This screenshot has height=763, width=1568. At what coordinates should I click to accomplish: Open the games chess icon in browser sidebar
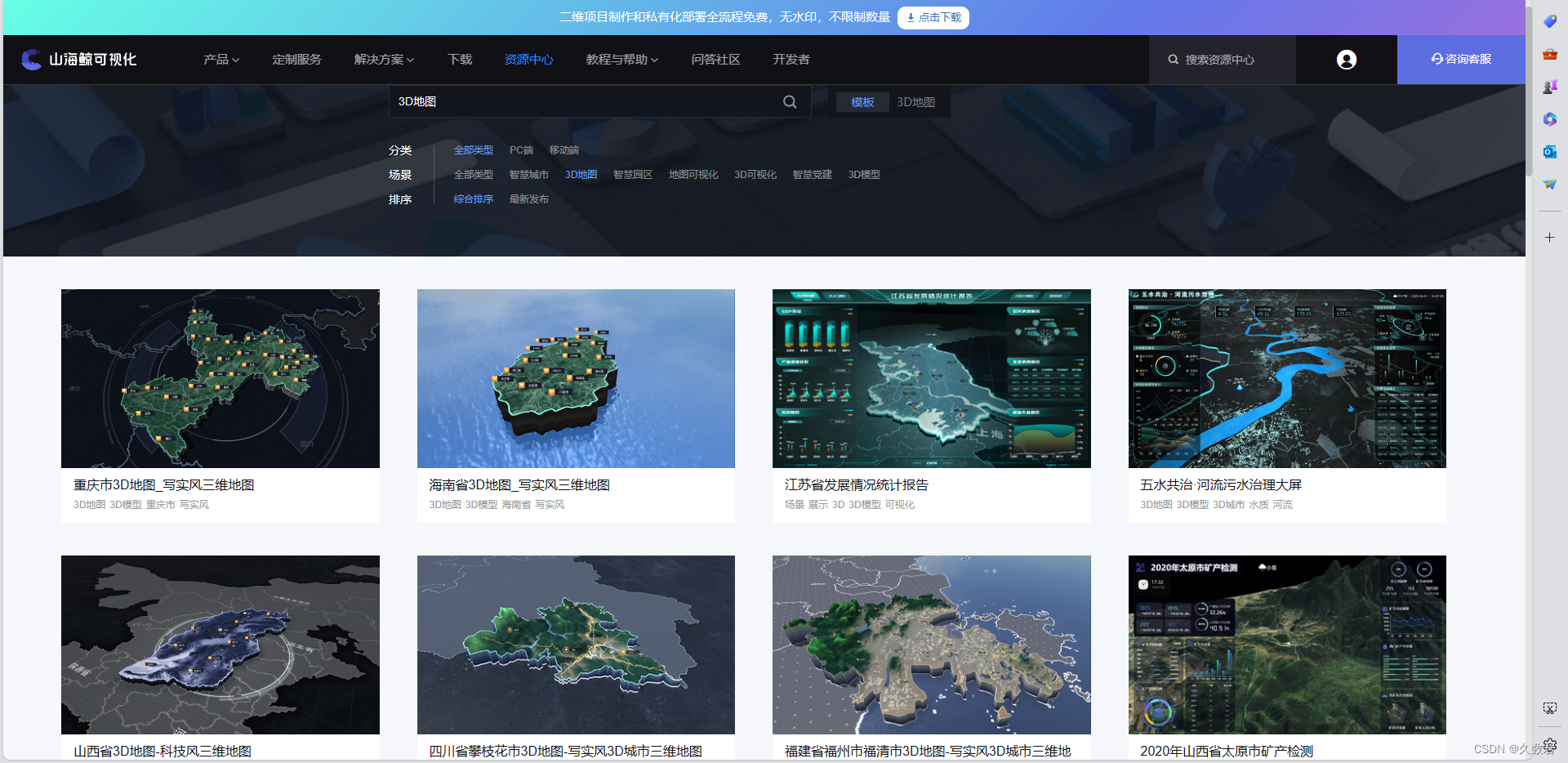click(1549, 87)
